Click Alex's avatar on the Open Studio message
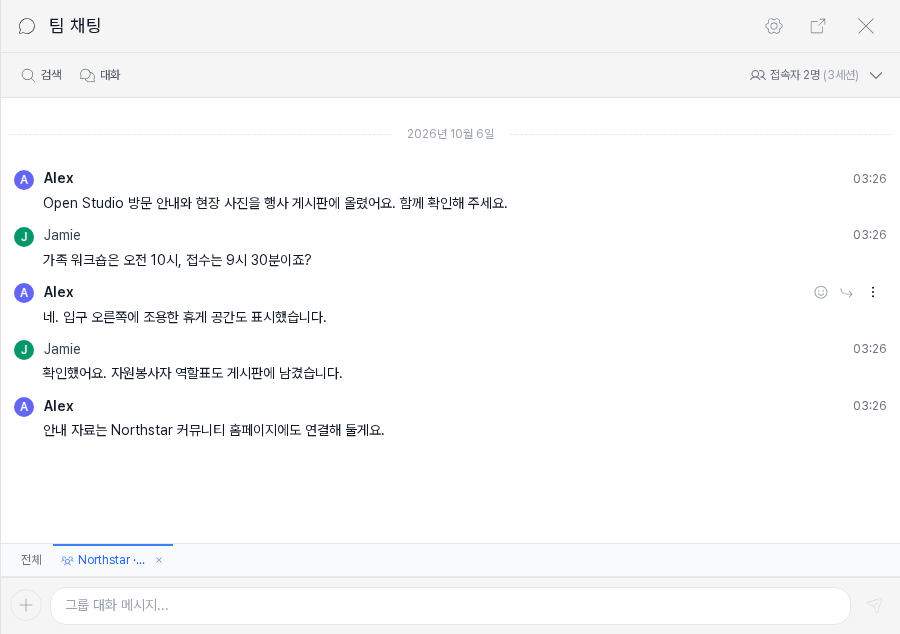900x634 pixels. coord(24,180)
